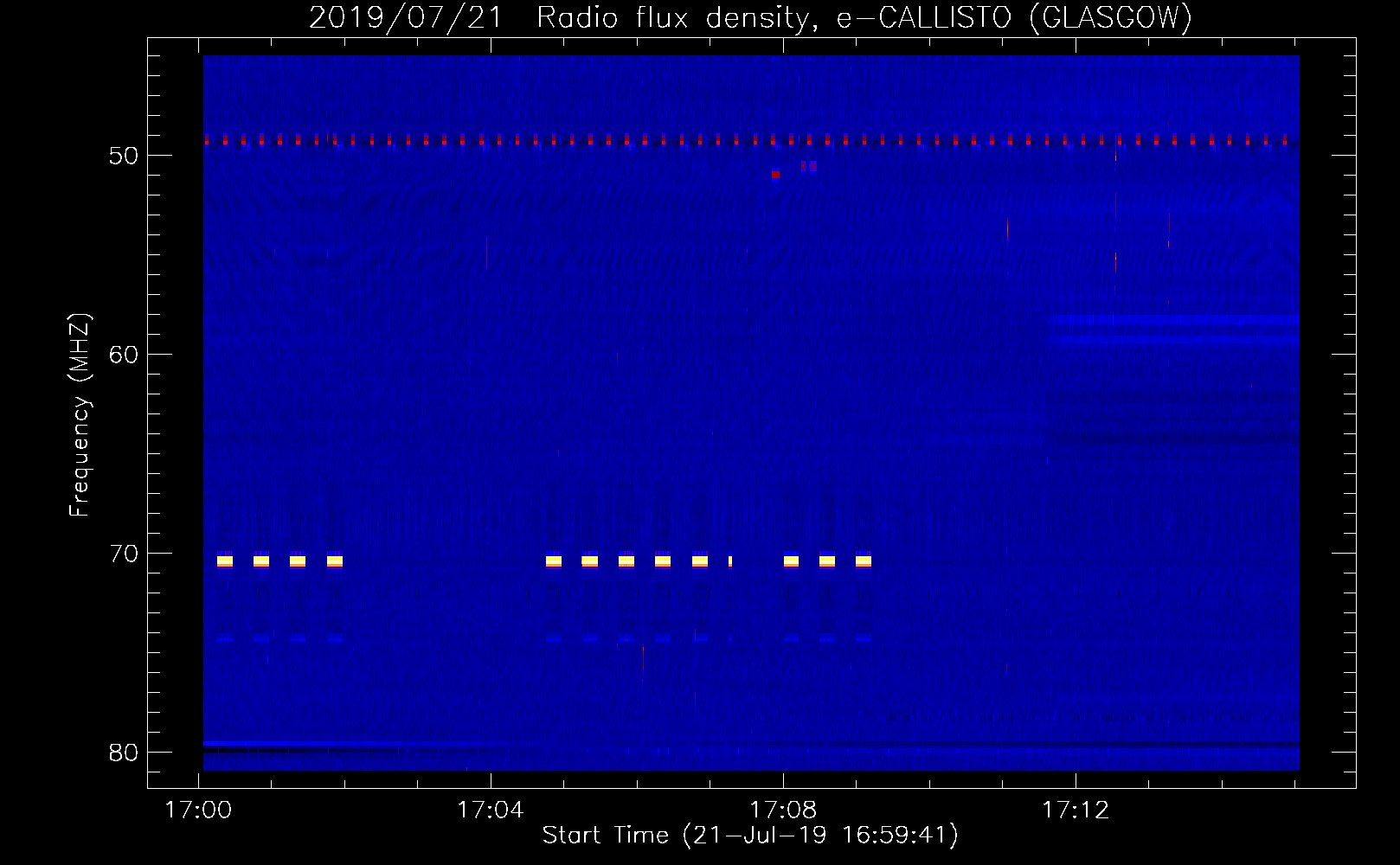Click the 17:08 time axis label
This screenshot has width=1400, height=865.
[783, 811]
